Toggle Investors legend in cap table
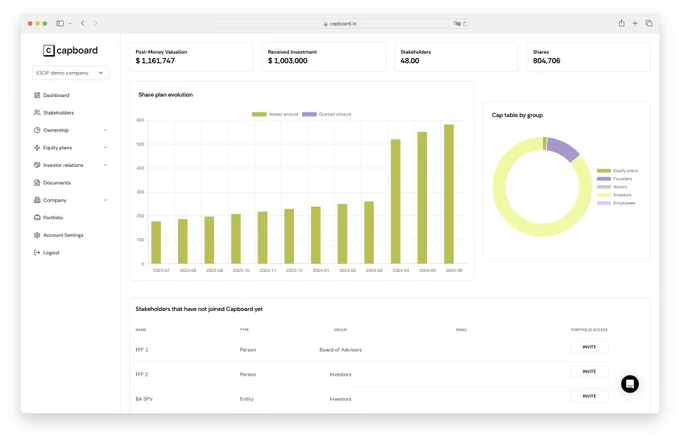 click(x=604, y=195)
